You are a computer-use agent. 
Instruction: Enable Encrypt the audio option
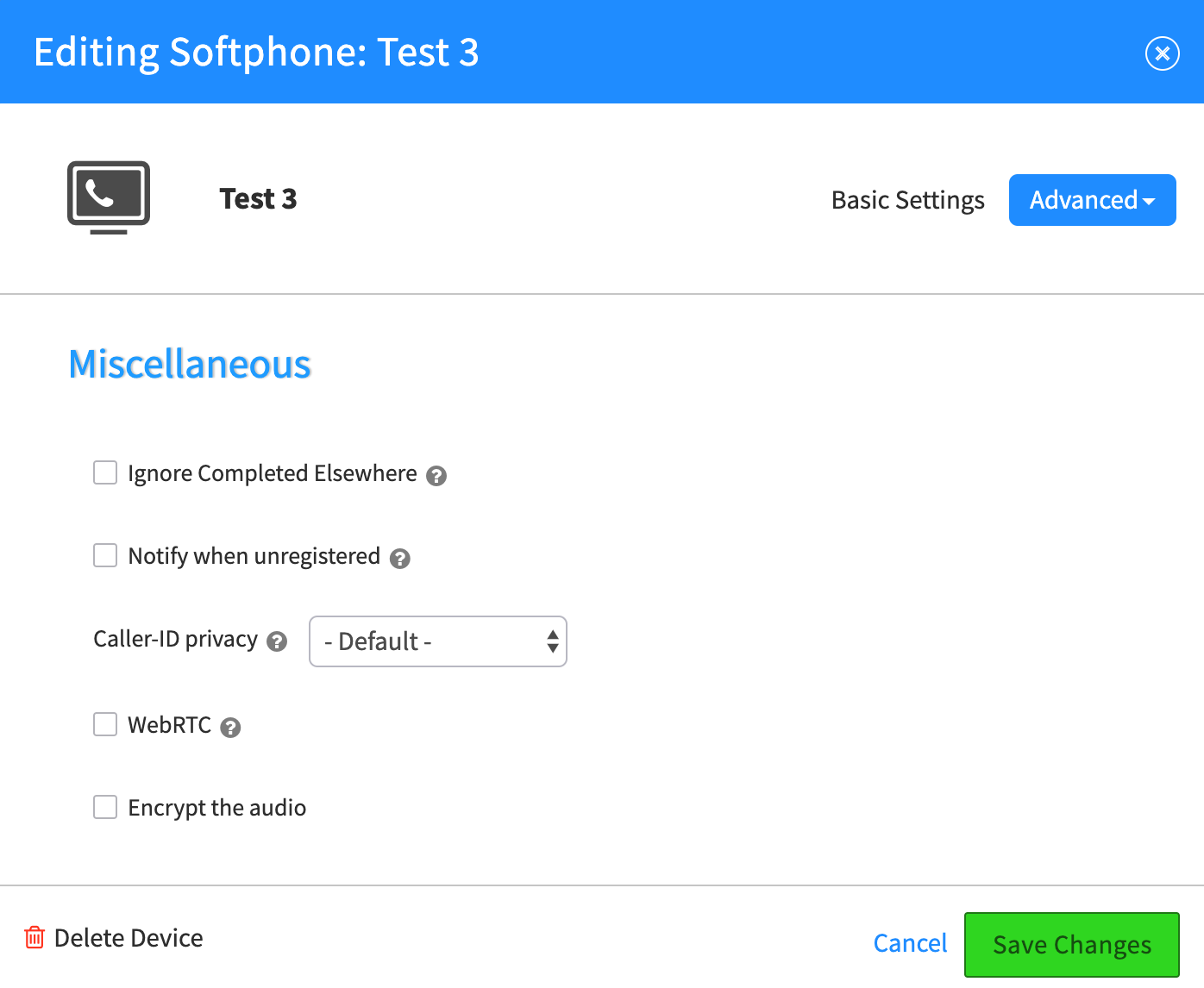click(x=105, y=807)
